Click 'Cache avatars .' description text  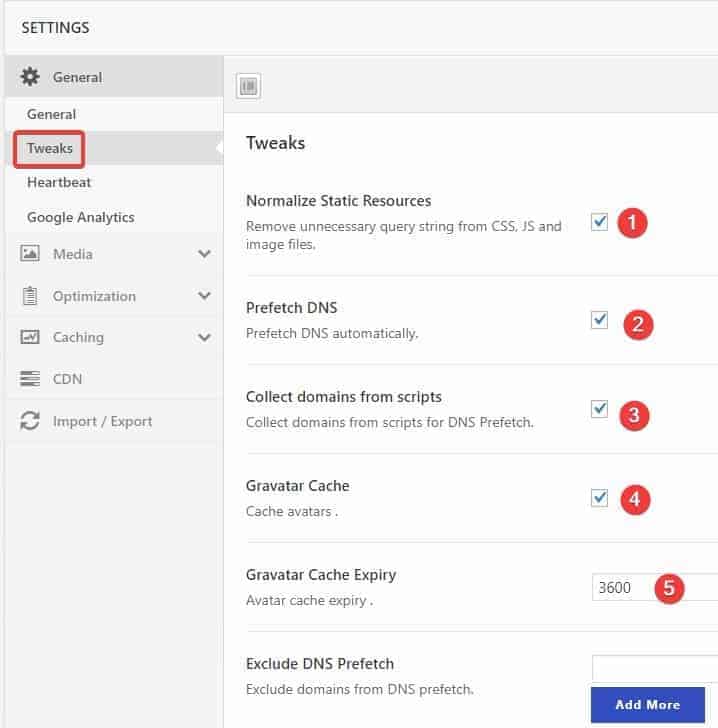pyautogui.click(x=292, y=511)
